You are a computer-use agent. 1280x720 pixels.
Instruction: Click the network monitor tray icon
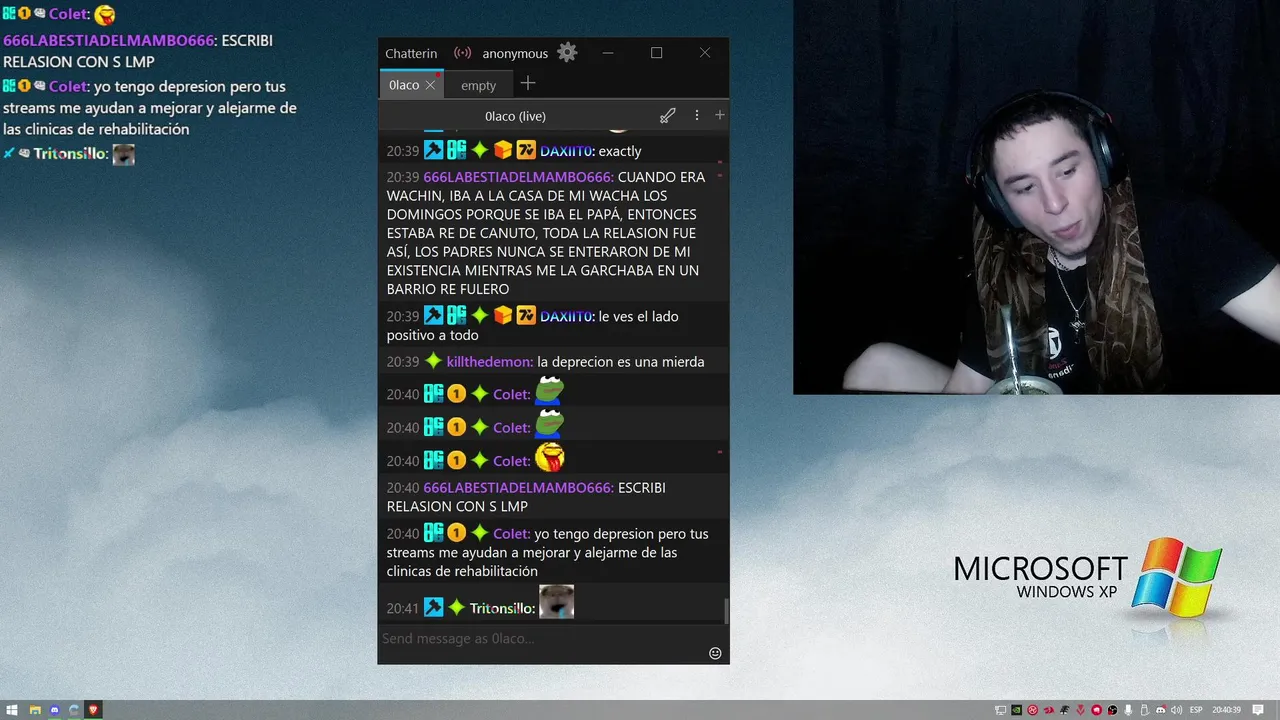pyautogui.click(x=1000, y=710)
